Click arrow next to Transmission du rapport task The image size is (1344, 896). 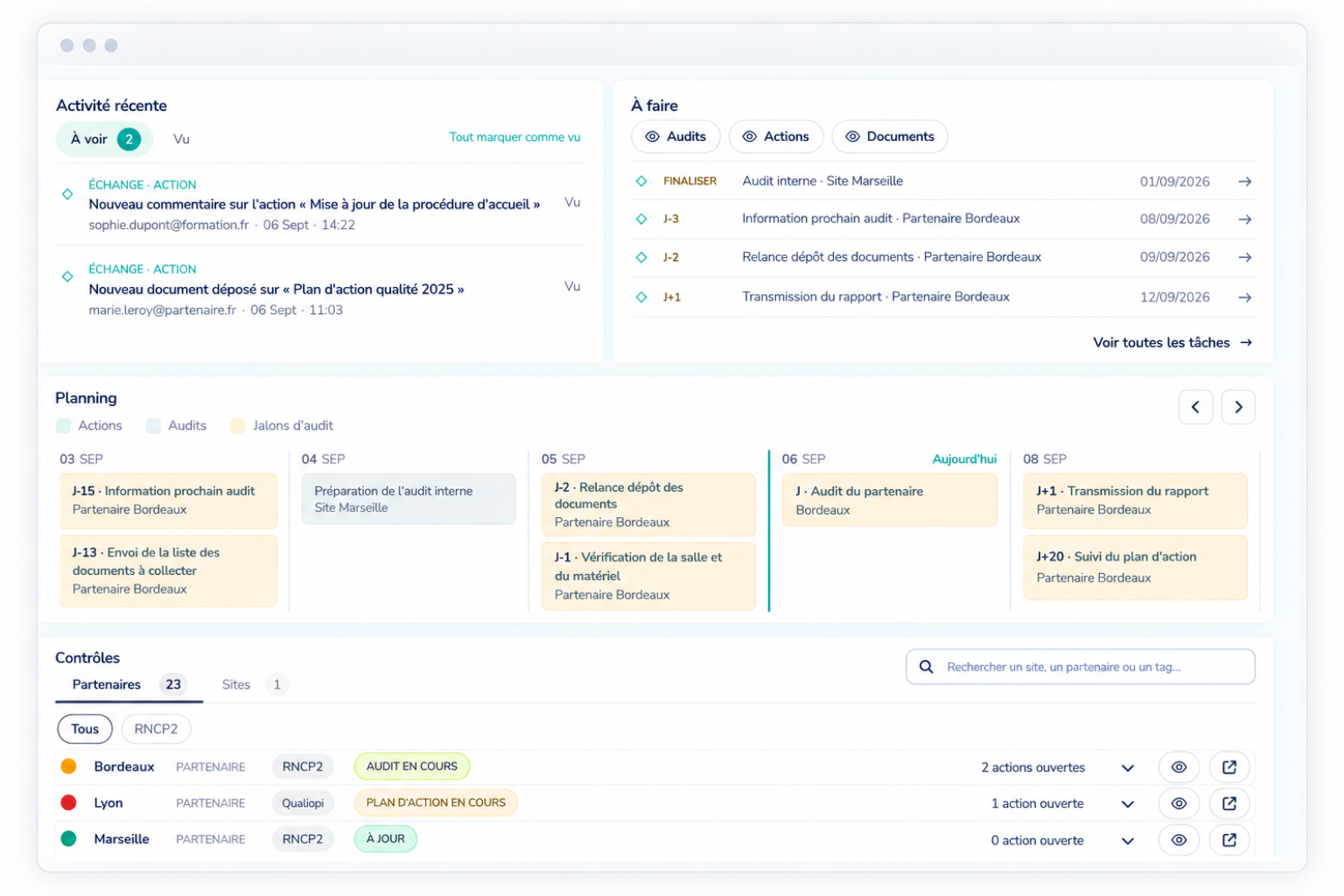point(1244,297)
